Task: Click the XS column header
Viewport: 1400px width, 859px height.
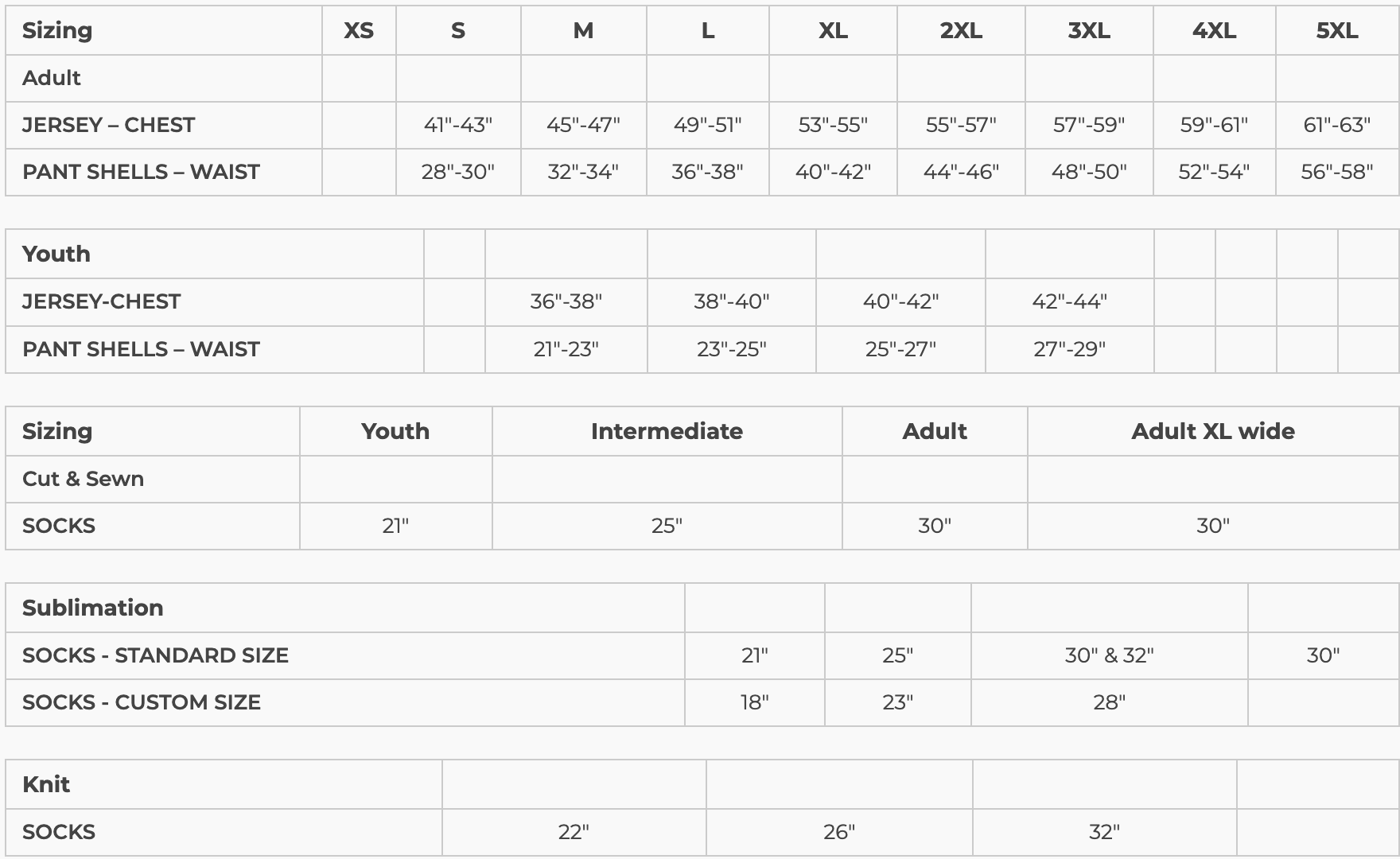Action: (359, 31)
